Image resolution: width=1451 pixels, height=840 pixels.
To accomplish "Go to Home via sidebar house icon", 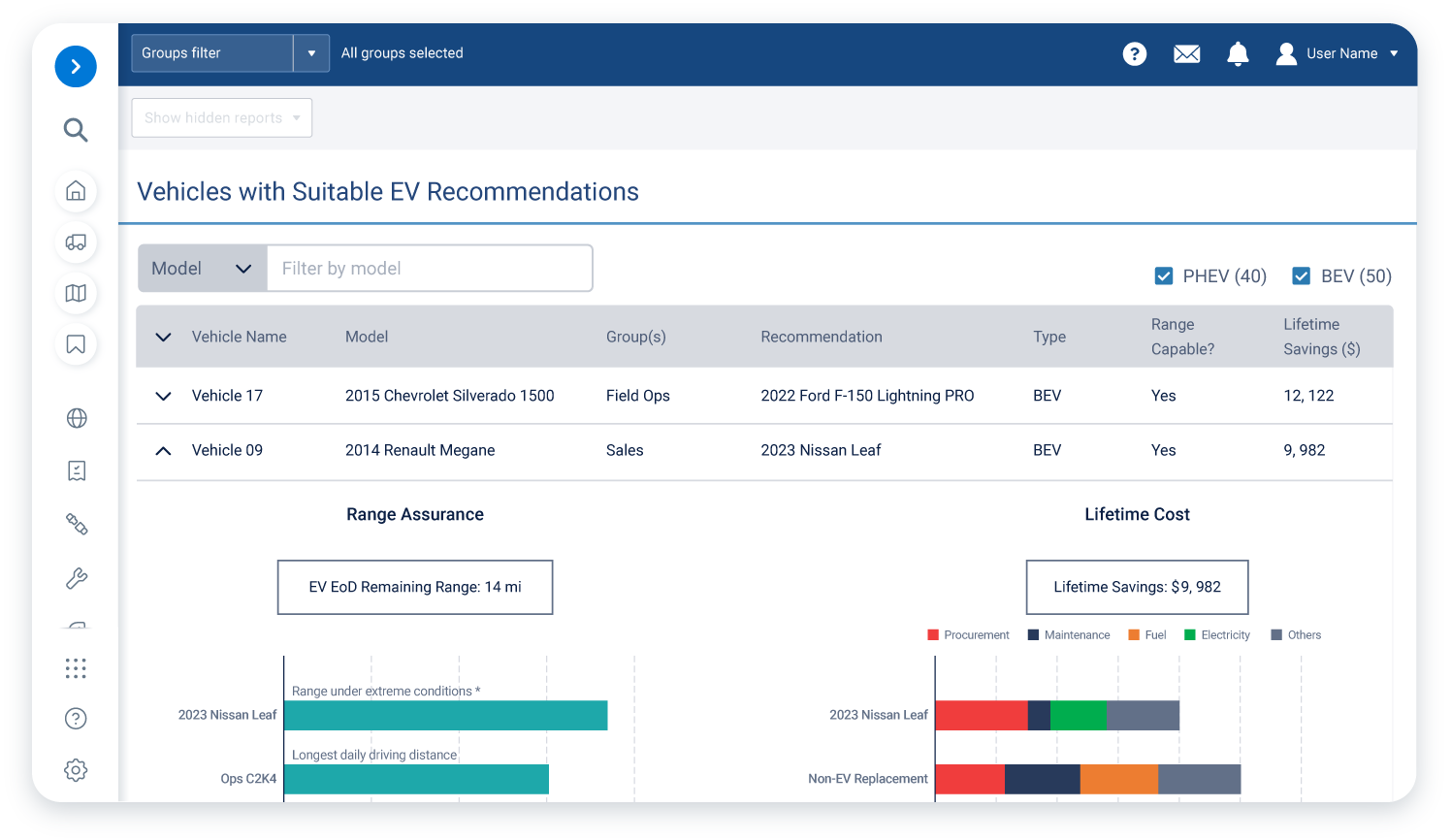I will click(76, 191).
